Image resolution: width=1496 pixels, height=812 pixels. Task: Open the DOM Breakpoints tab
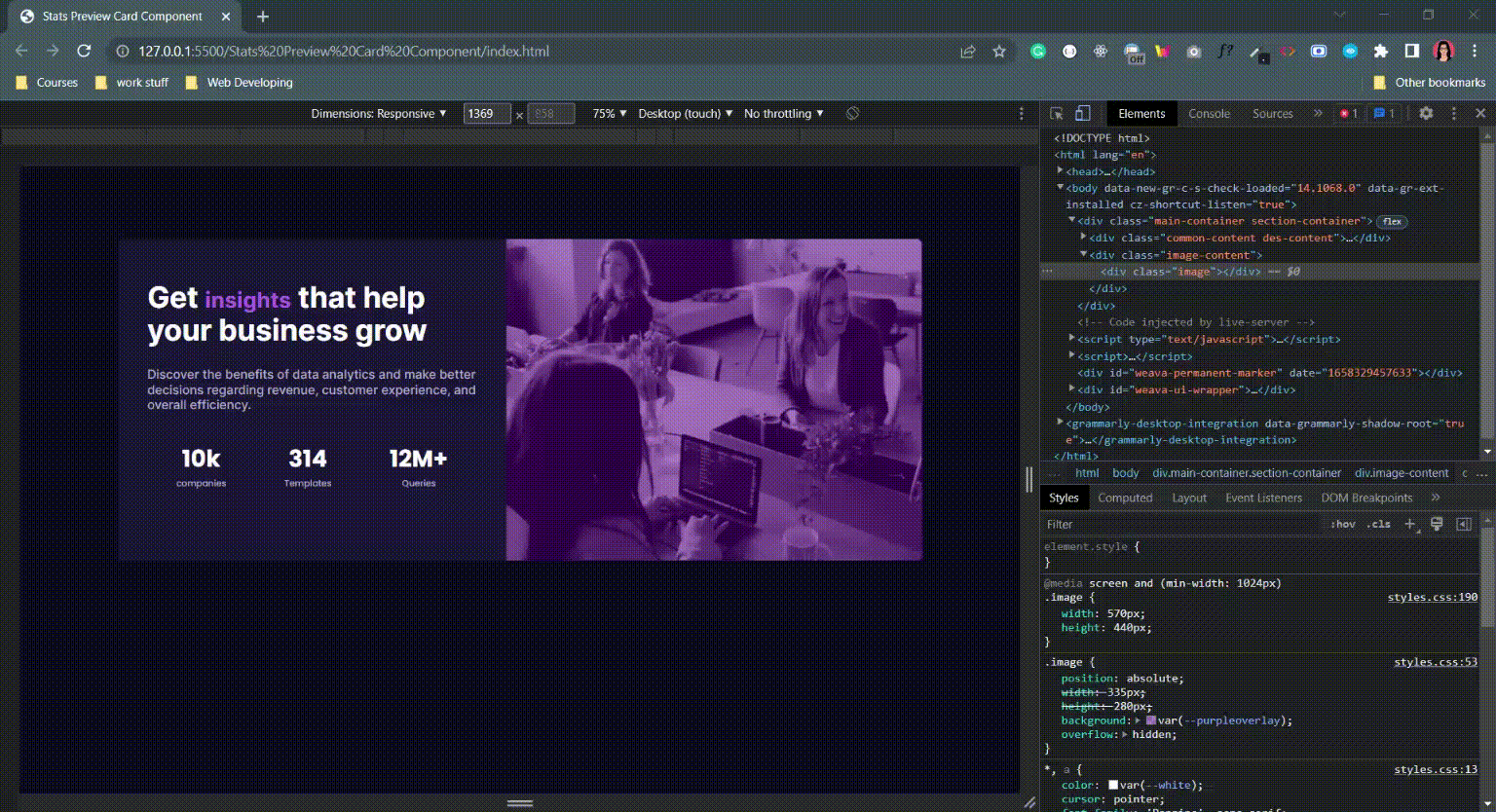(1366, 498)
